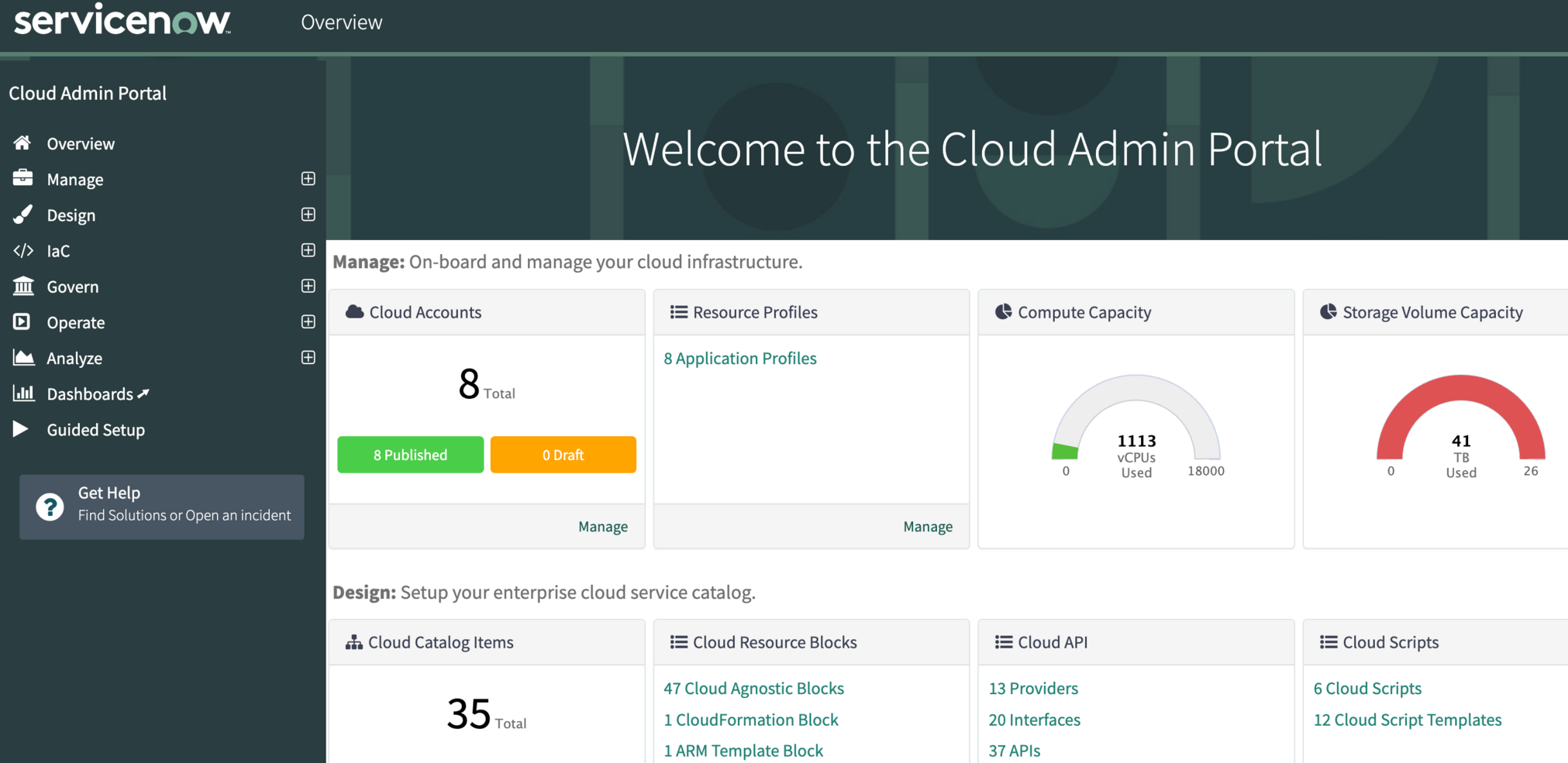Click the Overview home icon in sidebar
The image size is (1568, 763).
(x=22, y=143)
